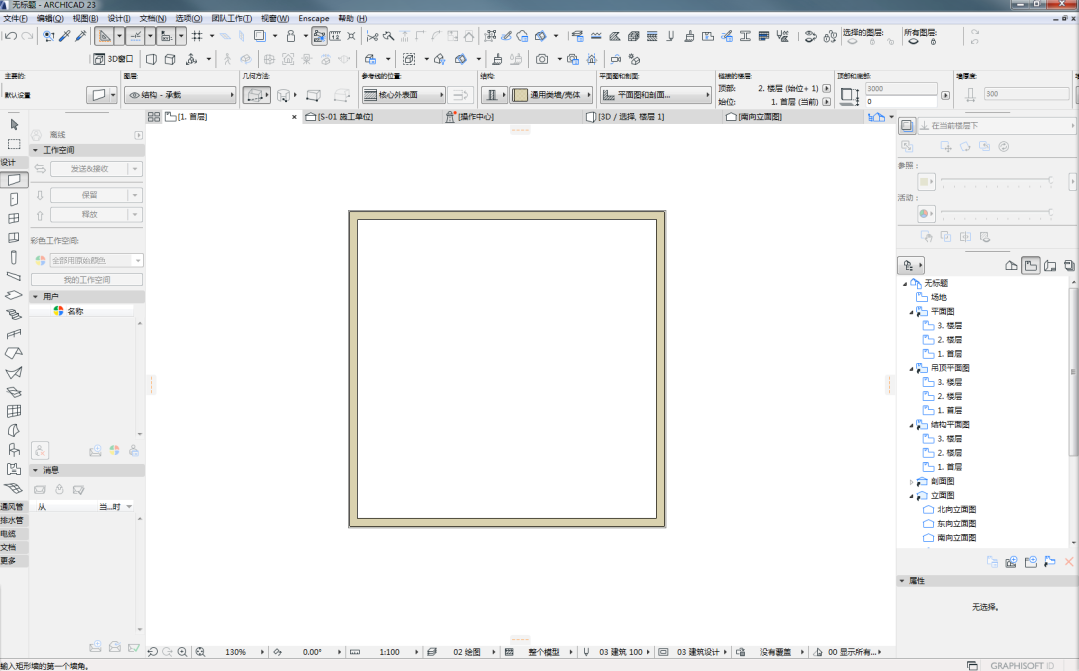Click the Trim scissors icon
Image resolution: width=1079 pixels, height=671 pixels.
pos(372,36)
